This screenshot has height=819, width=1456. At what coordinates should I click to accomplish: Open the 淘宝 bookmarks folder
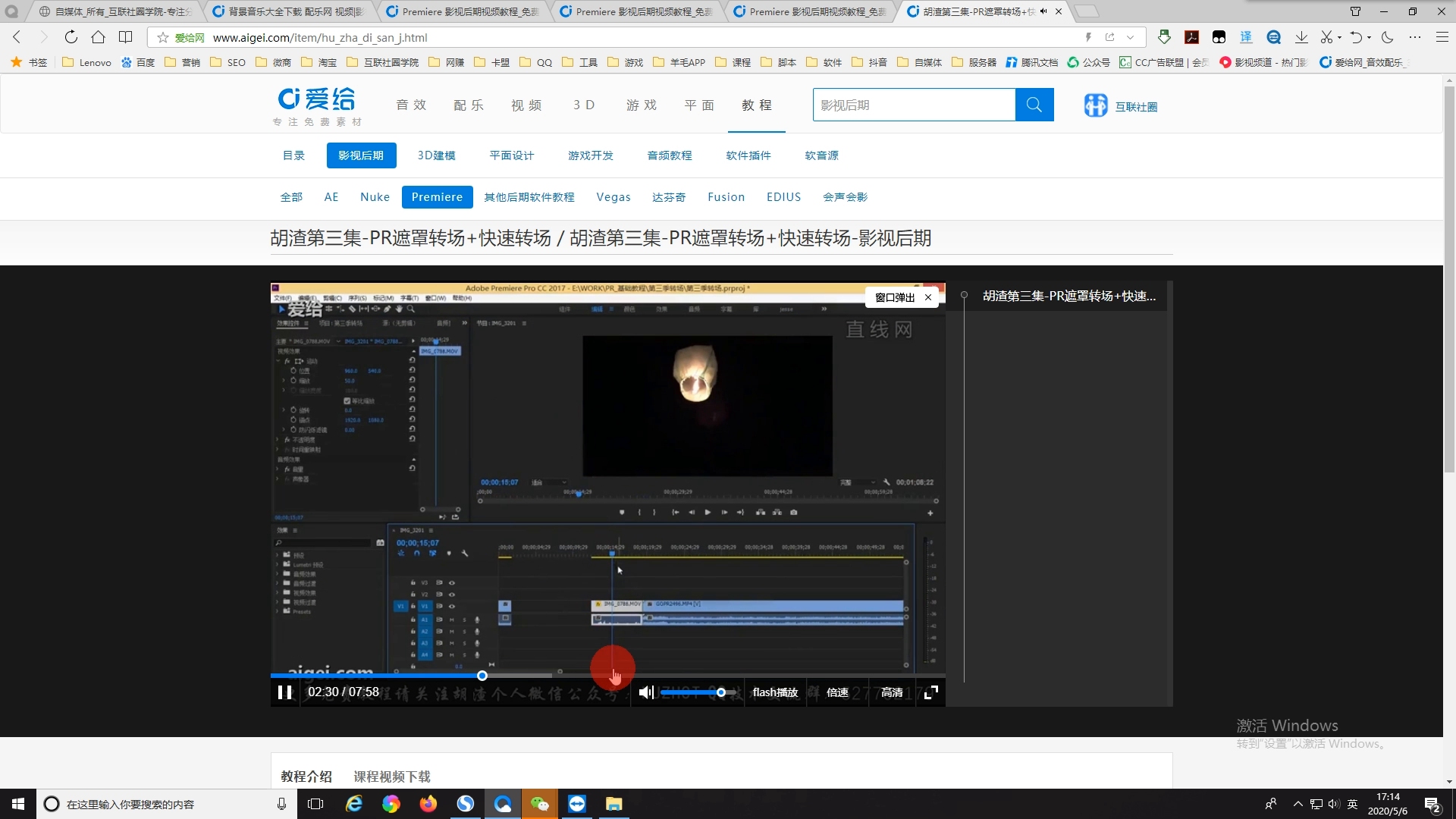[x=319, y=62]
